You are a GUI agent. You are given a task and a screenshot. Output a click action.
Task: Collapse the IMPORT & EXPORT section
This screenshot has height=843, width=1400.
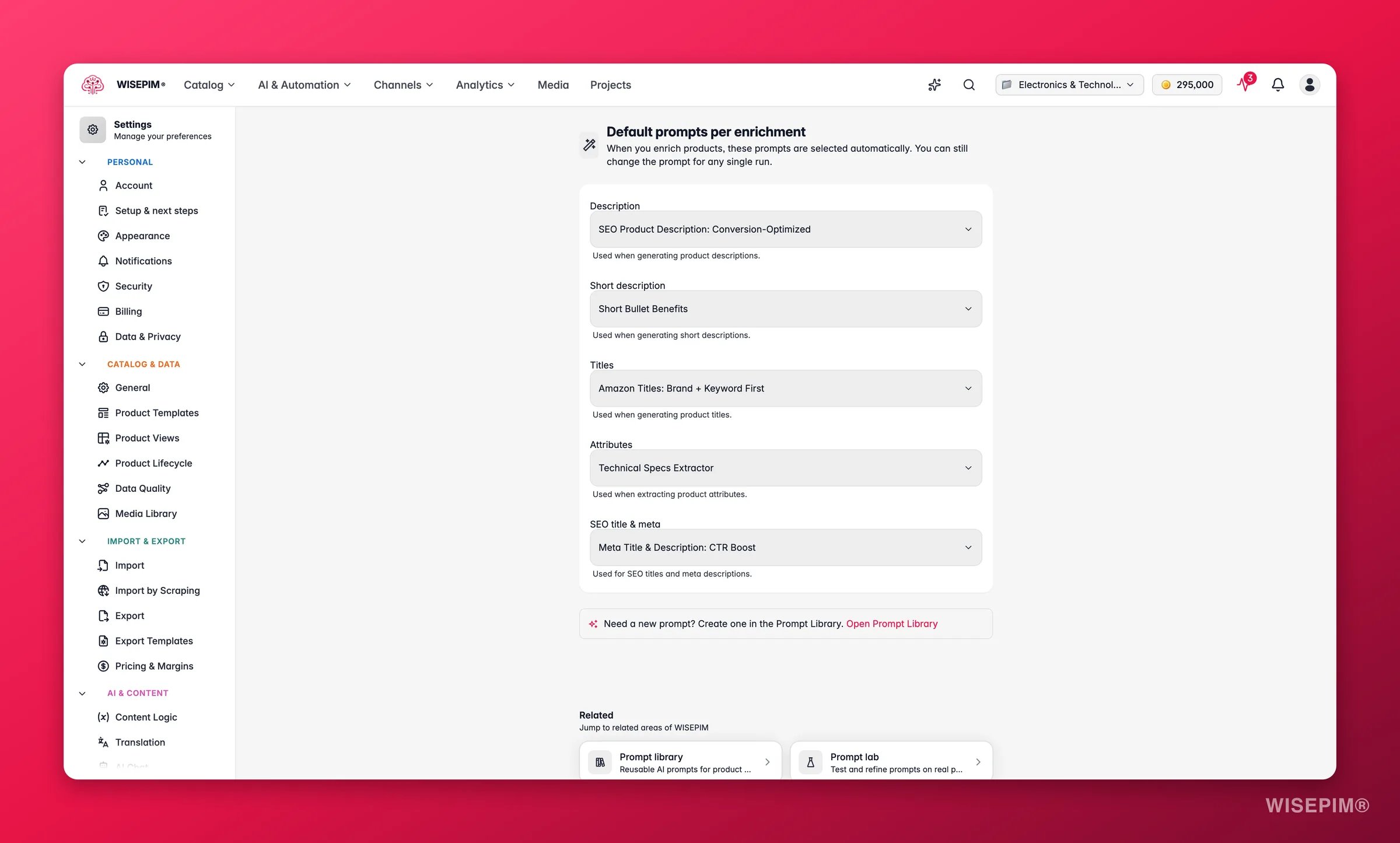pos(82,541)
